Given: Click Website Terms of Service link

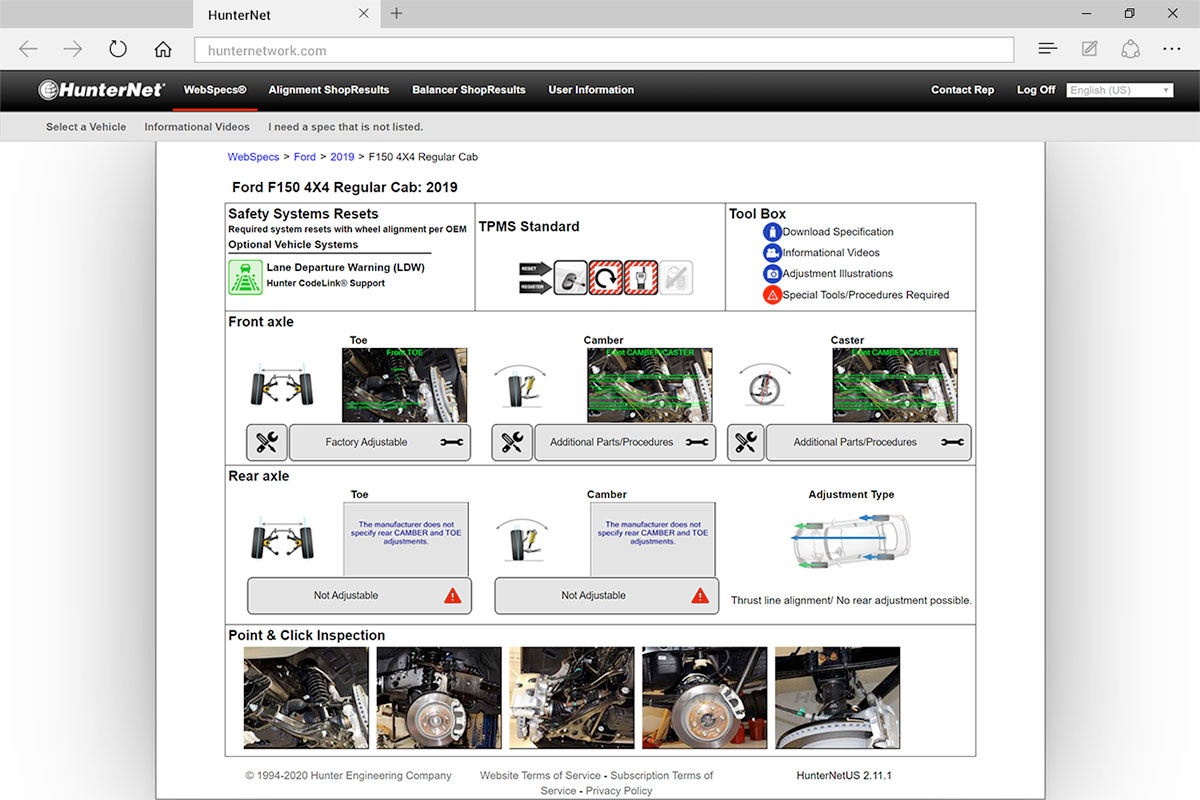Looking at the screenshot, I should pyautogui.click(x=540, y=775).
